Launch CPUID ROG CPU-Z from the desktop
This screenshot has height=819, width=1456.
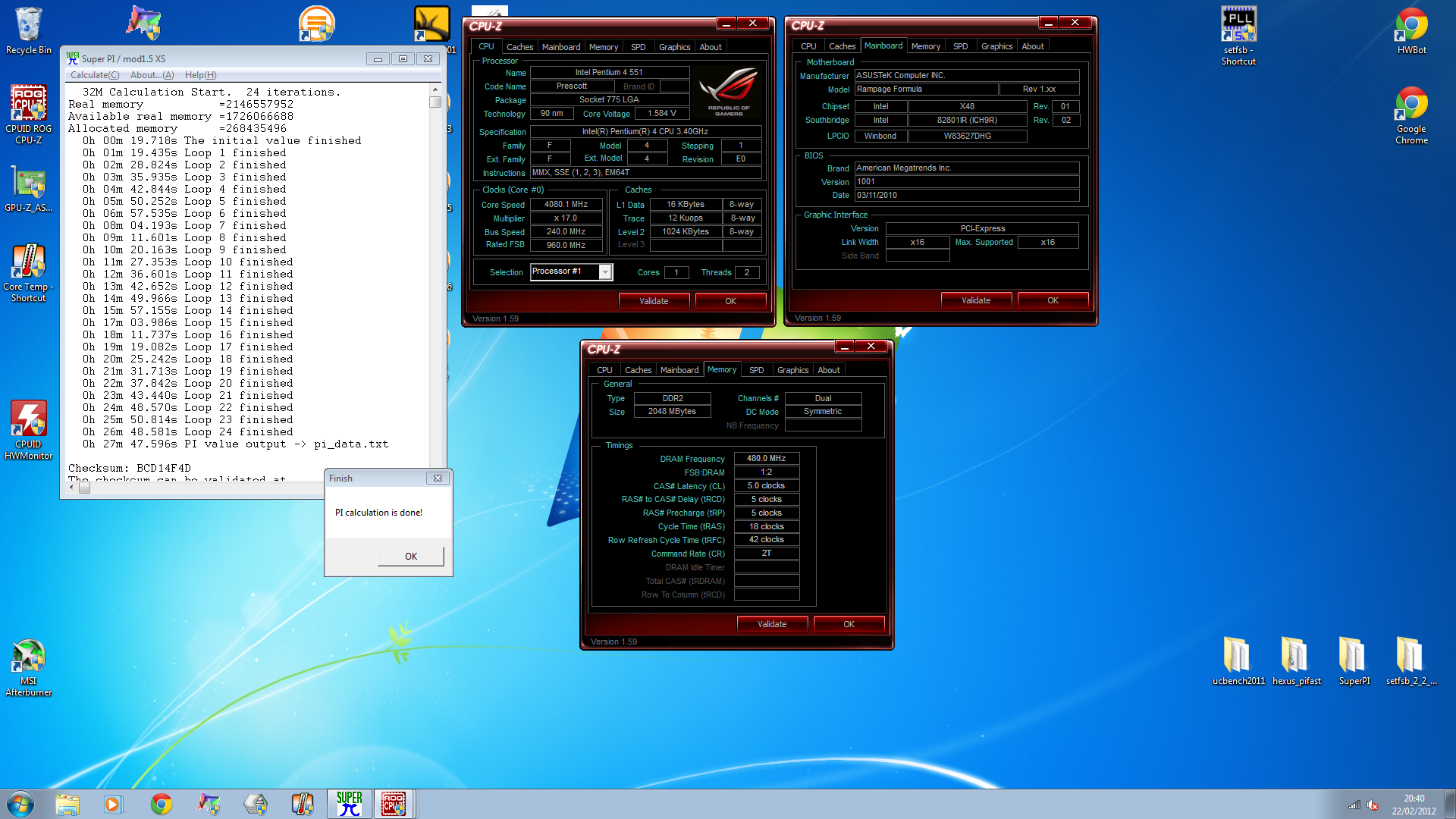tap(28, 114)
